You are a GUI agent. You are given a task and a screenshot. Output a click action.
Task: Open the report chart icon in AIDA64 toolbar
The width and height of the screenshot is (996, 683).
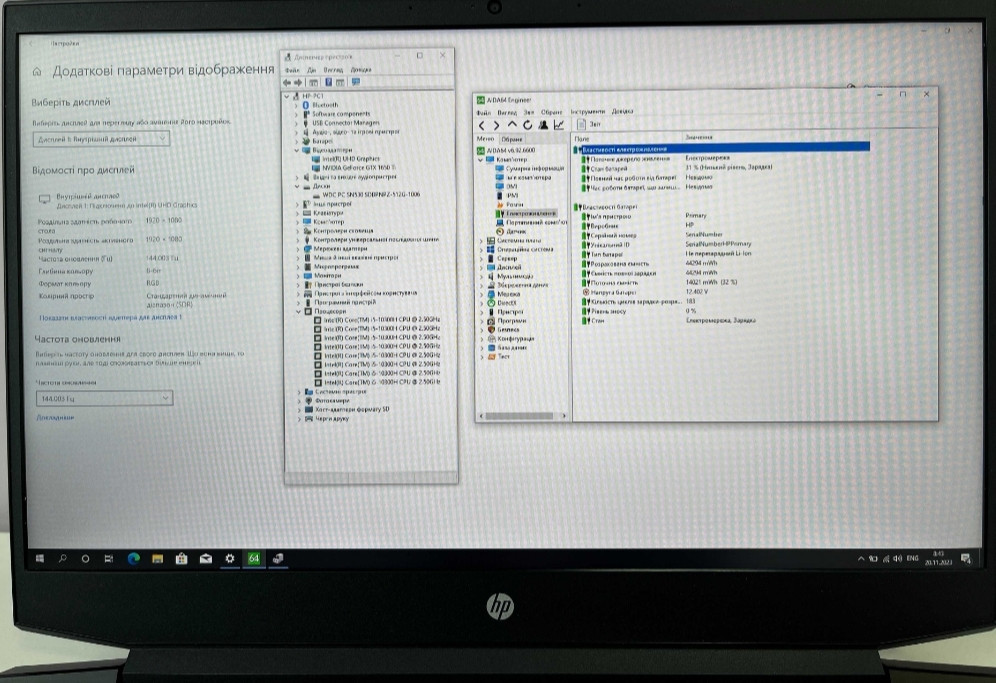[x=558, y=125]
